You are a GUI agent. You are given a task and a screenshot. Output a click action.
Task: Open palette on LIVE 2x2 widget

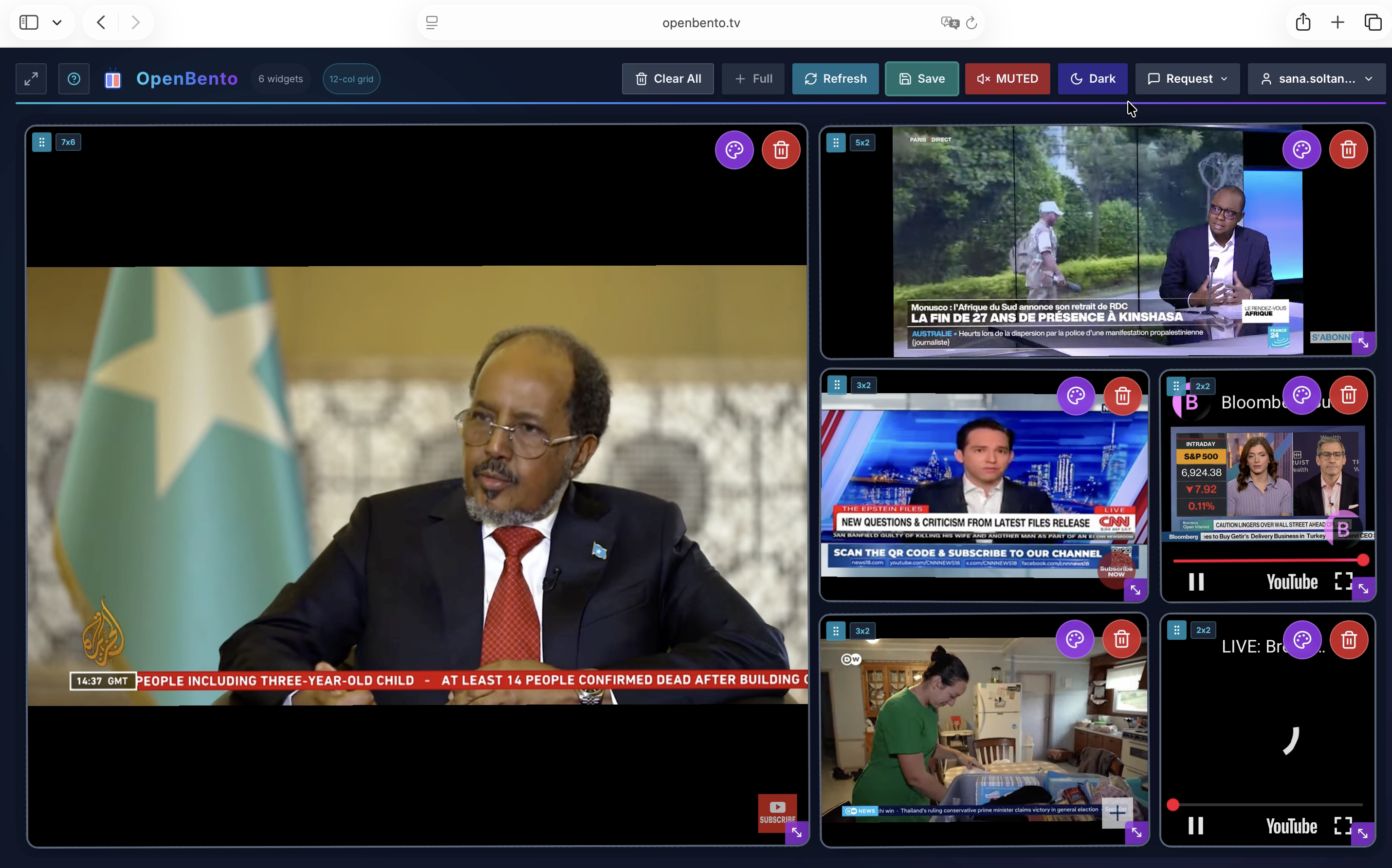(x=1302, y=639)
